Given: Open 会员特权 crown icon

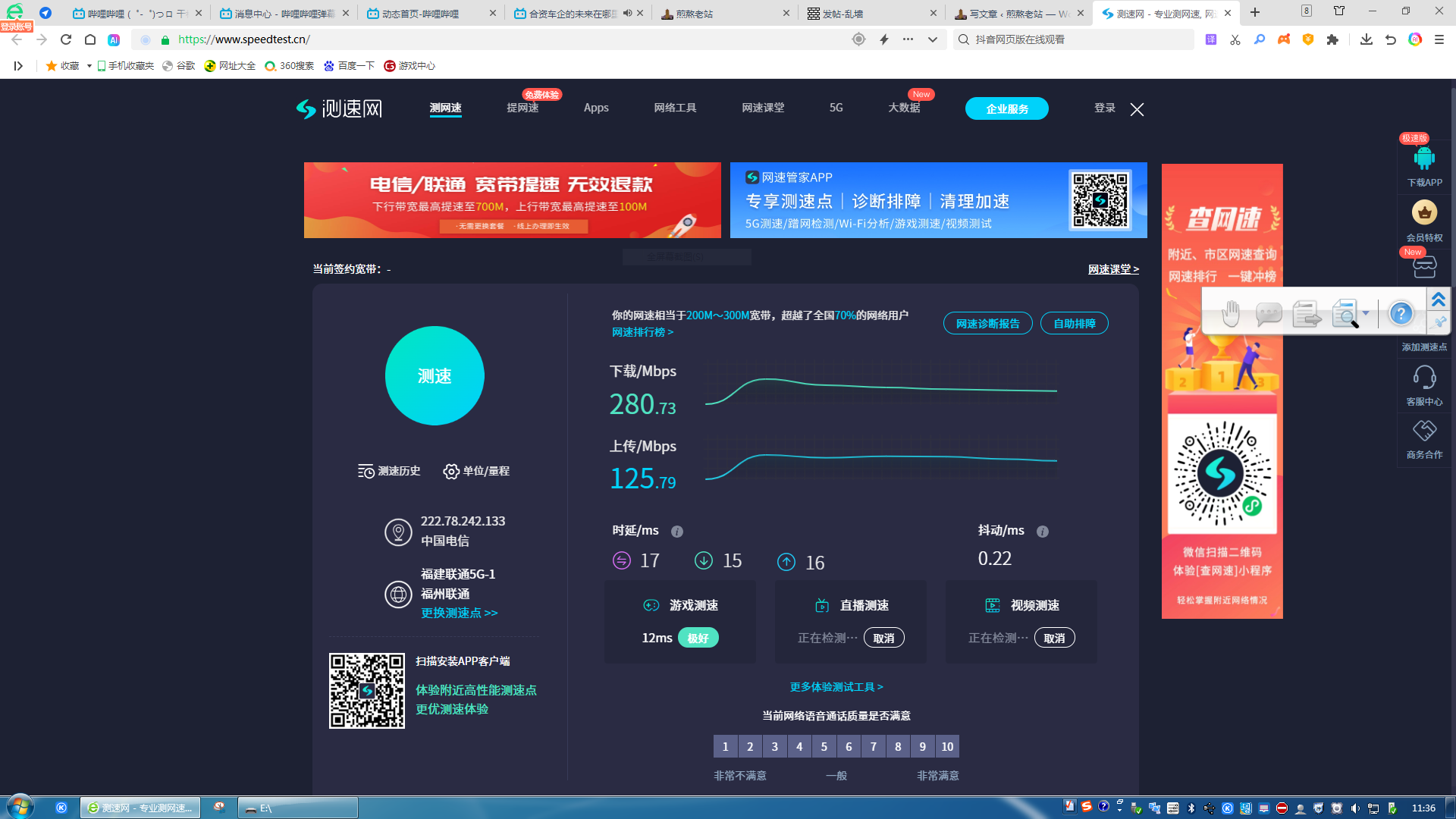Looking at the screenshot, I should pos(1424,213).
